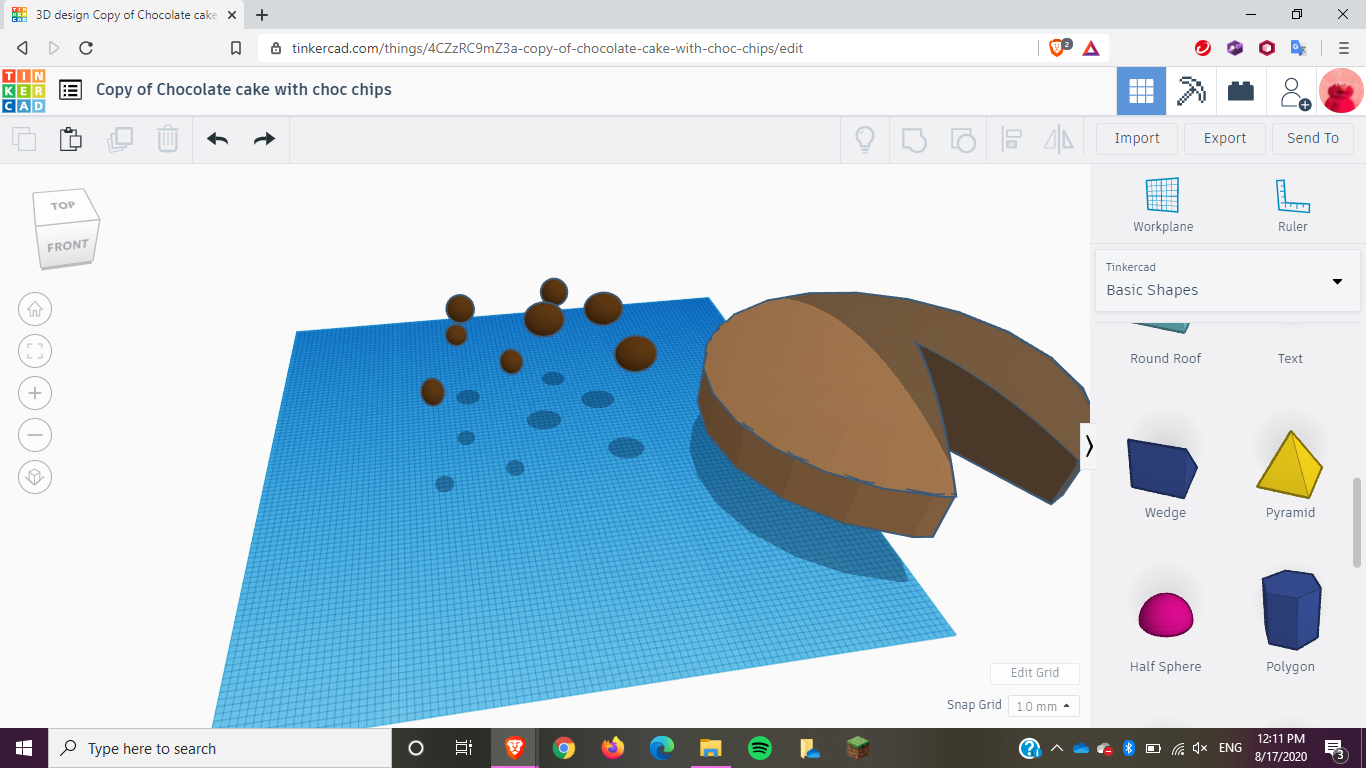
Task: Reset to Home view
Action: (x=35, y=309)
